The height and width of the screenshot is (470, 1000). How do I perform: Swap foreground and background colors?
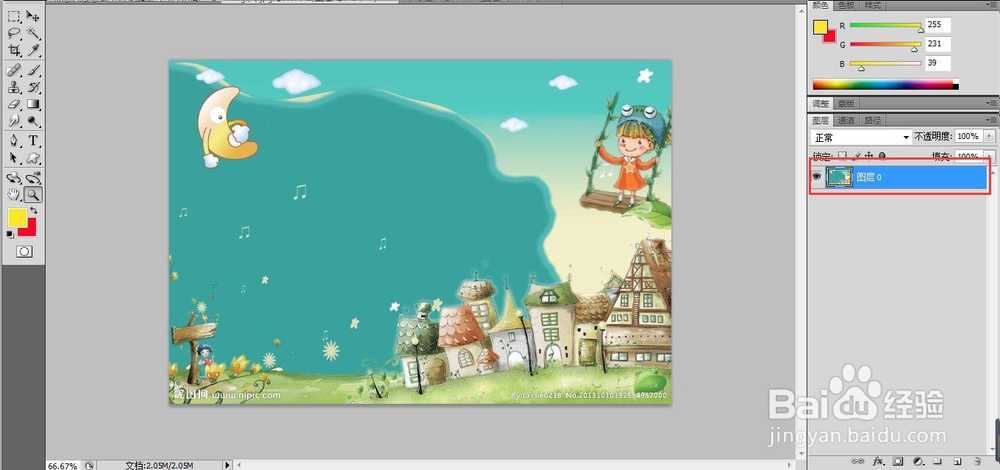(x=33, y=210)
